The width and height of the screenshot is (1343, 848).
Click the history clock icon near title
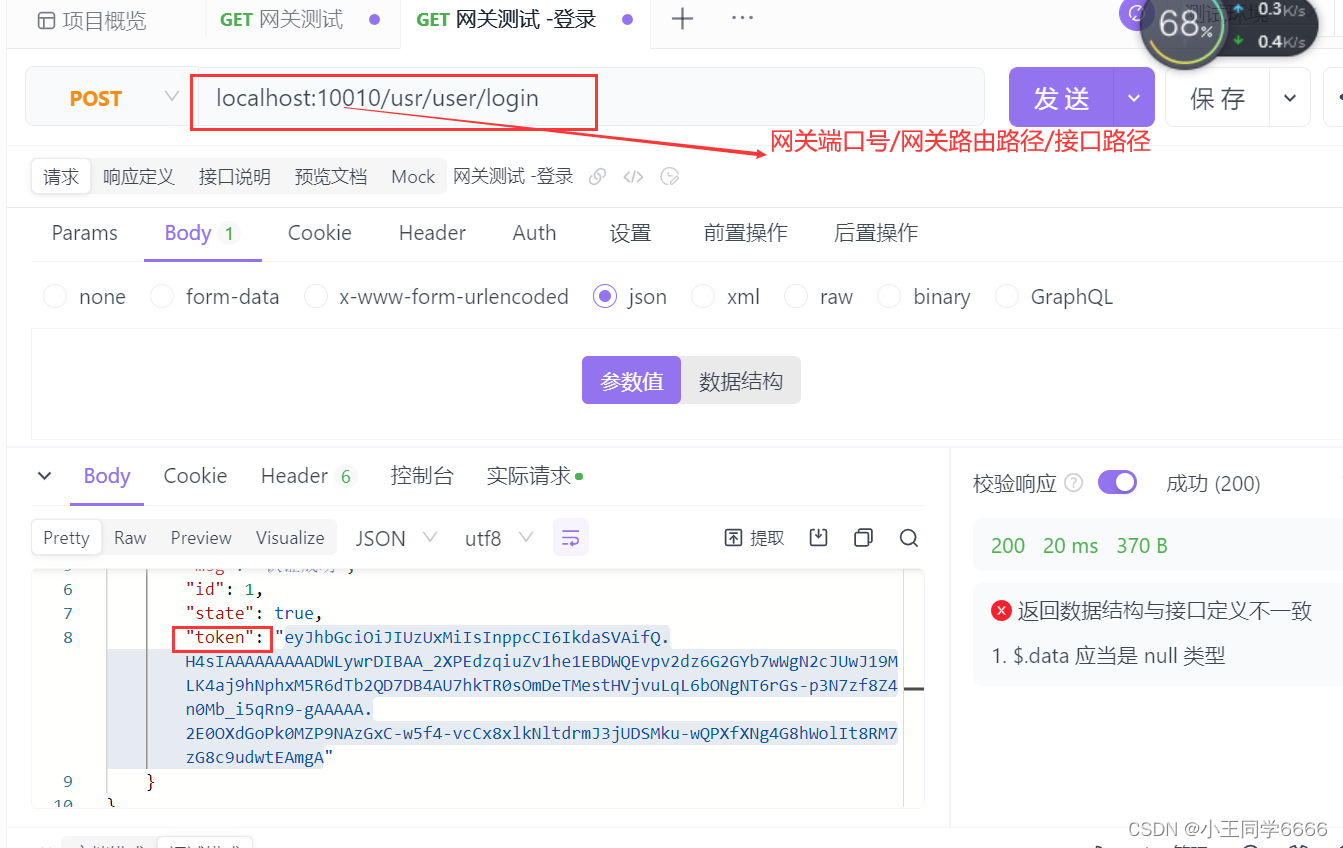pos(670,177)
